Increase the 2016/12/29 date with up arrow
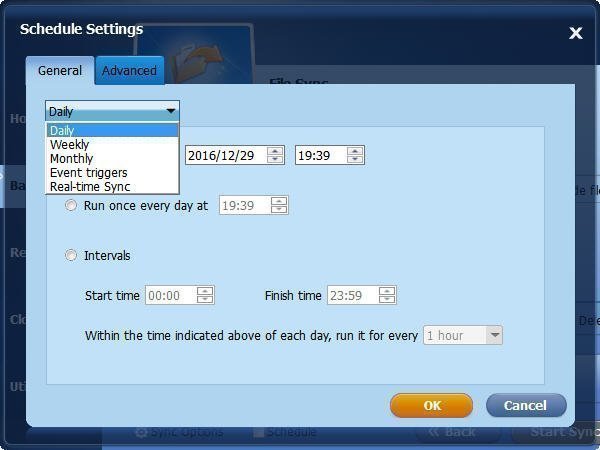This screenshot has width=600, height=450. point(275,151)
